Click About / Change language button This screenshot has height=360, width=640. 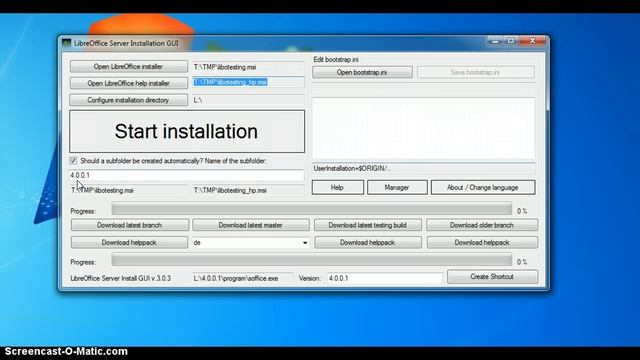483,187
